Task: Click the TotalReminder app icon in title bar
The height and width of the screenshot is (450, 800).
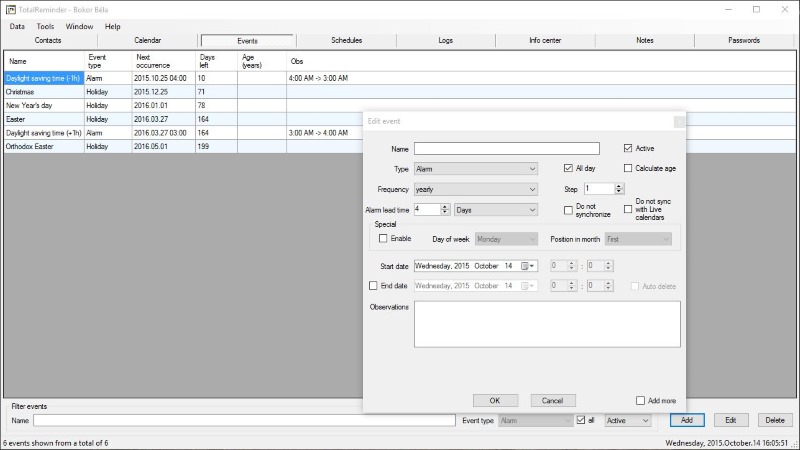Action: pos(11,9)
